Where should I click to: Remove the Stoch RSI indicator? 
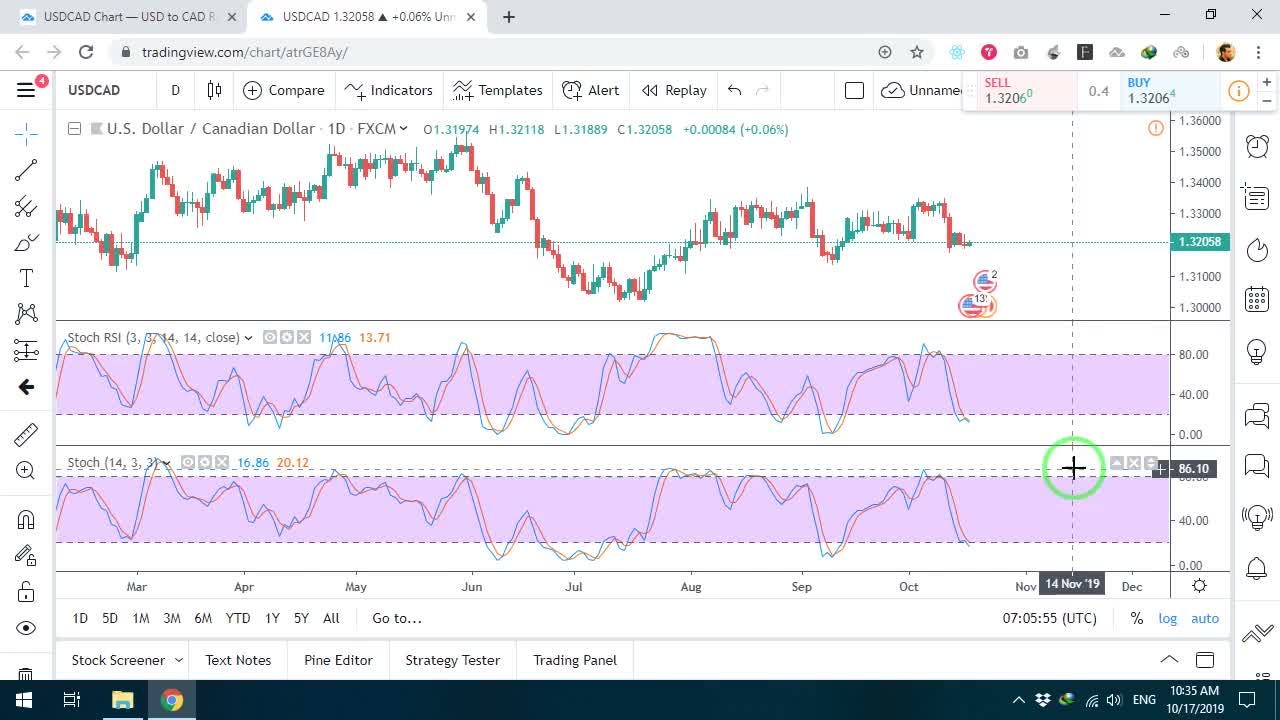point(304,338)
